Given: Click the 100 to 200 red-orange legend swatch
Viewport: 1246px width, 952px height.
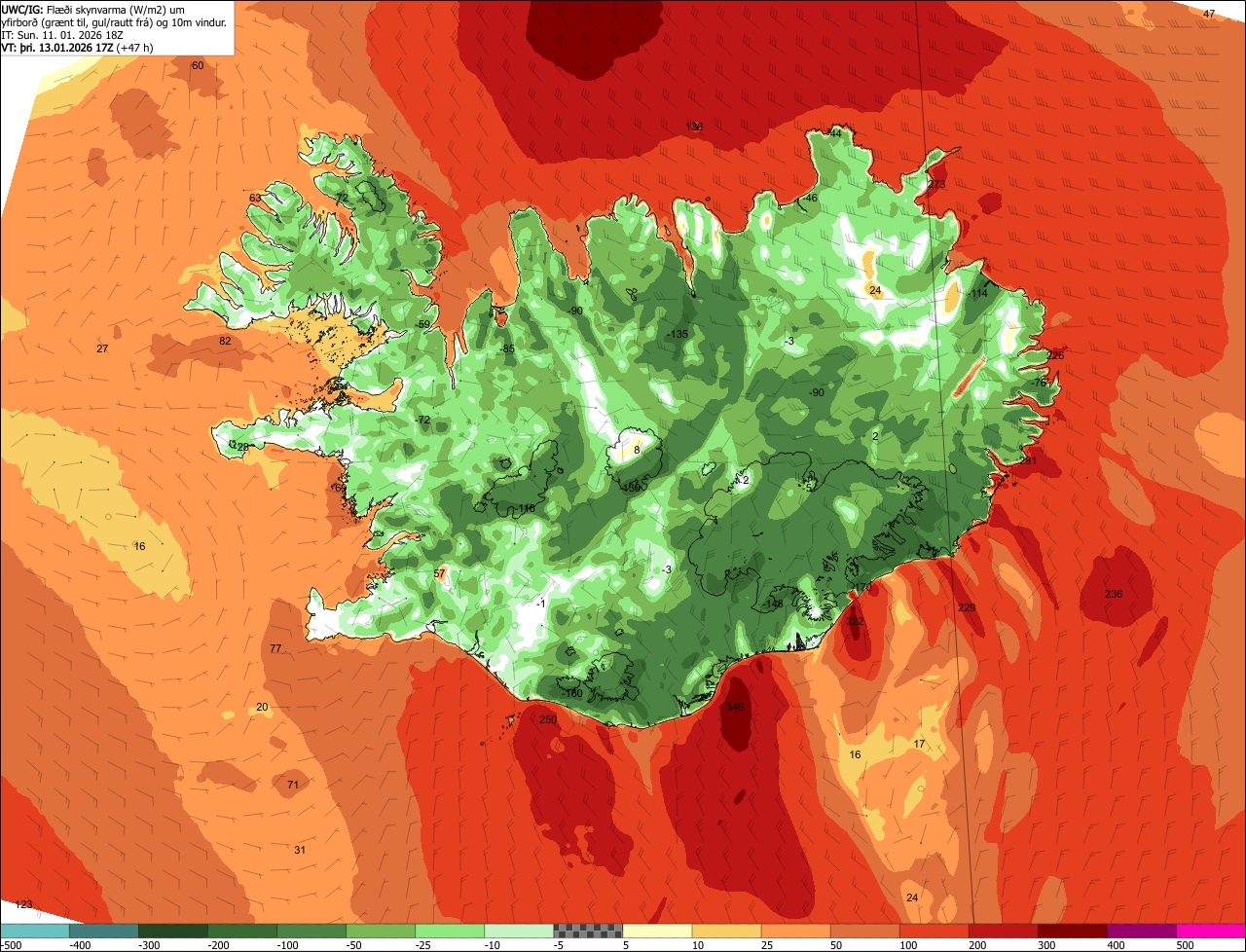Looking at the screenshot, I should pyautogui.click(x=934, y=931).
